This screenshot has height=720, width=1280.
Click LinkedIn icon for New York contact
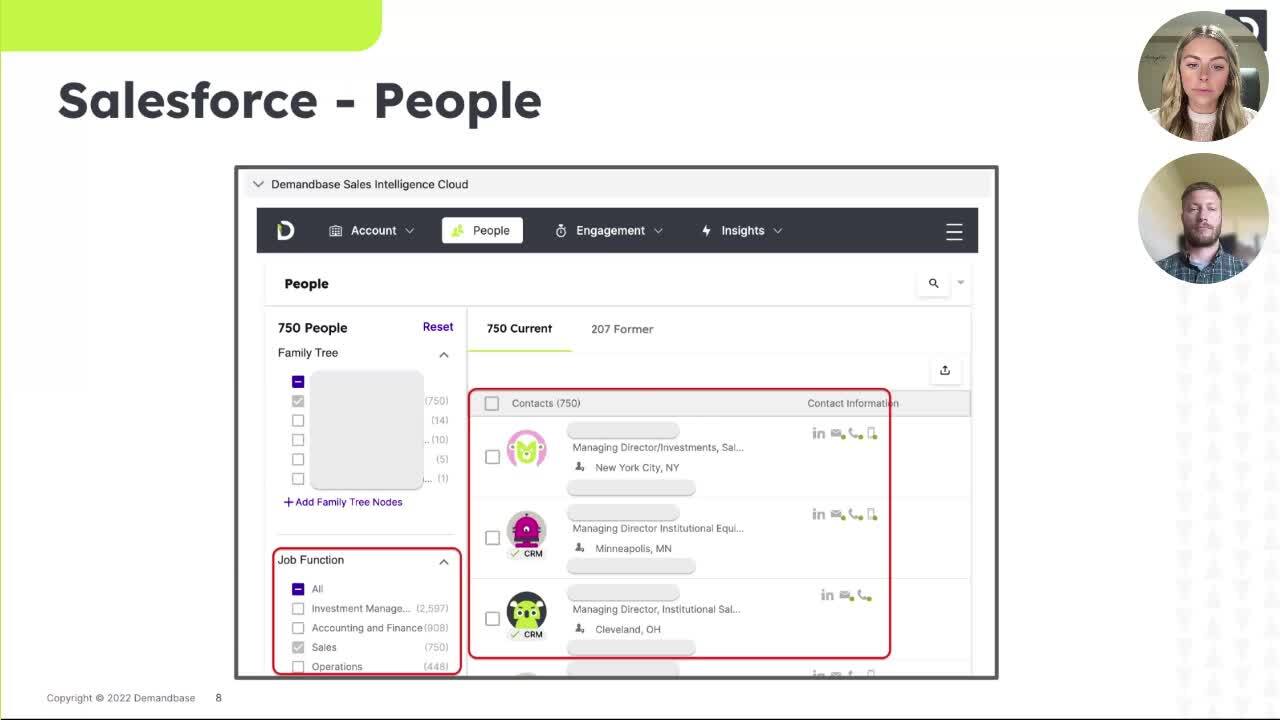(818, 433)
